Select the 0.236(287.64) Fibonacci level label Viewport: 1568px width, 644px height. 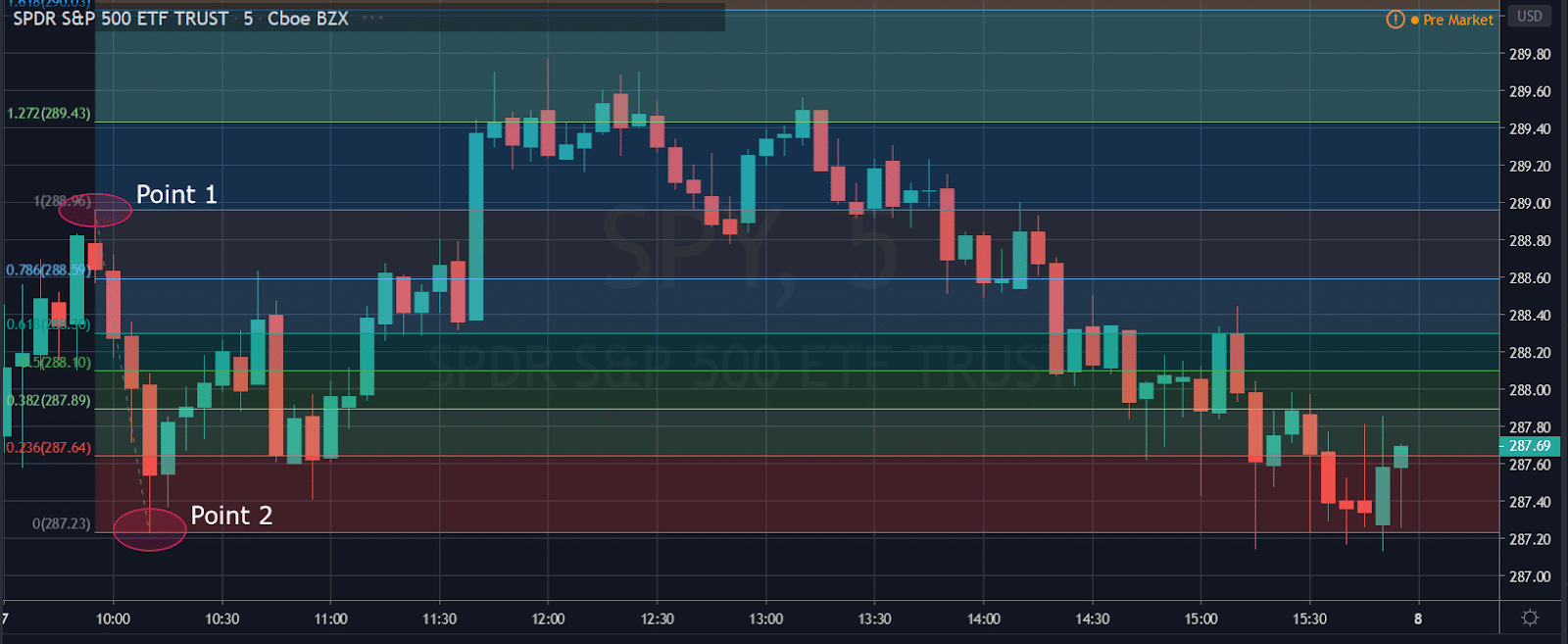pyautogui.click(x=49, y=448)
